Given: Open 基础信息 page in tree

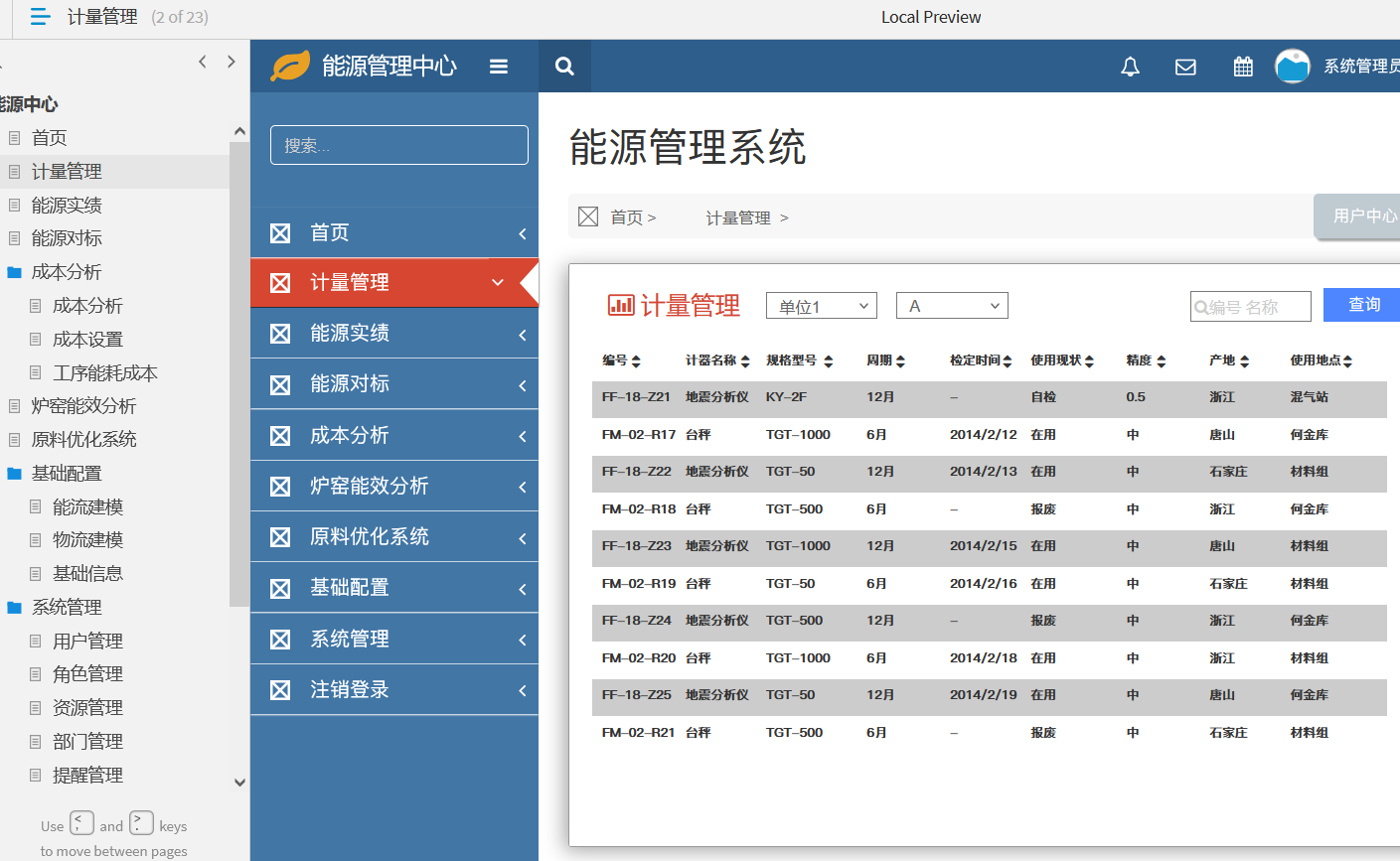Looking at the screenshot, I should point(87,573).
